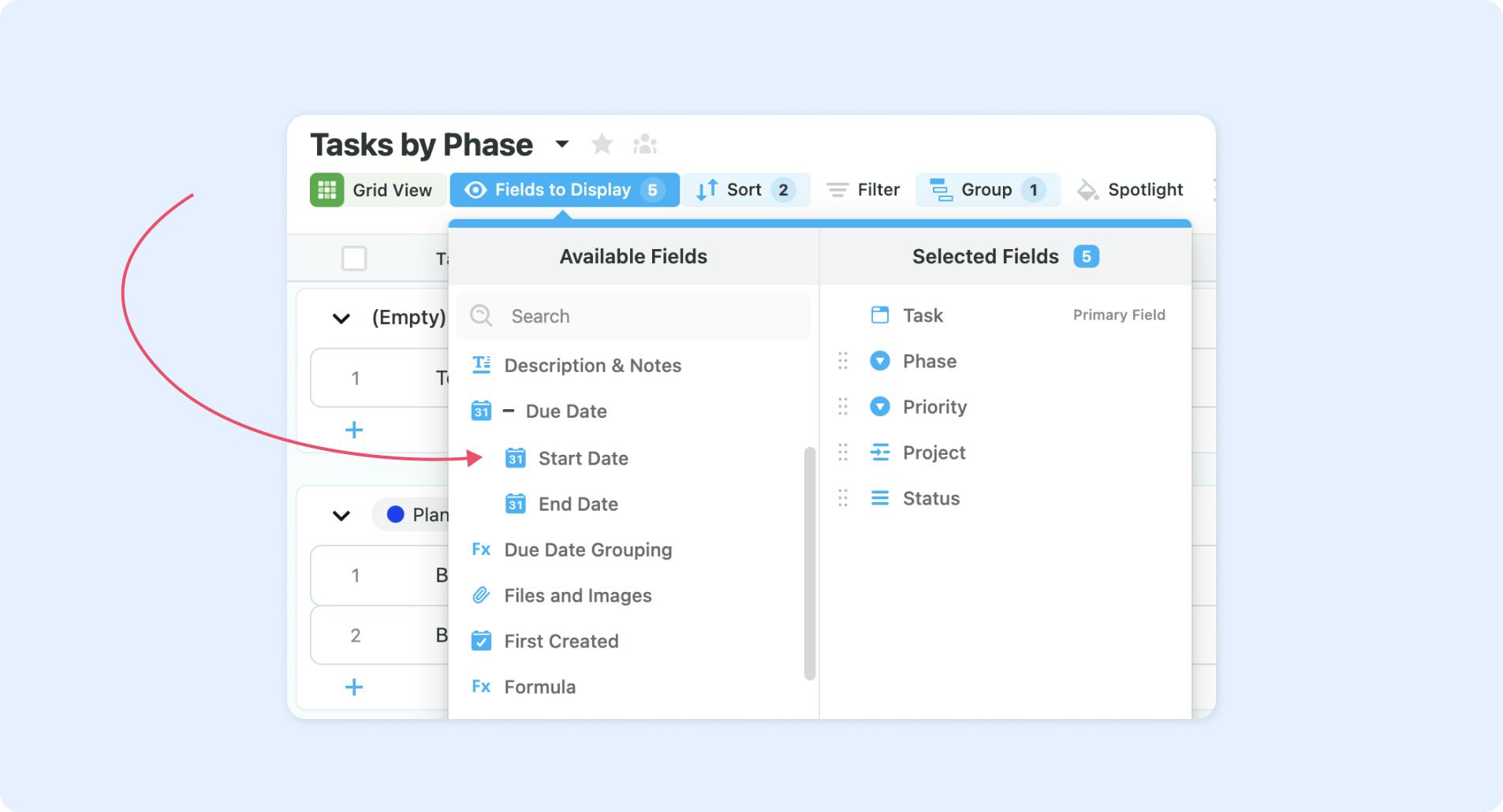Open the collaborators people icon
This screenshot has width=1503, height=812.
(644, 144)
